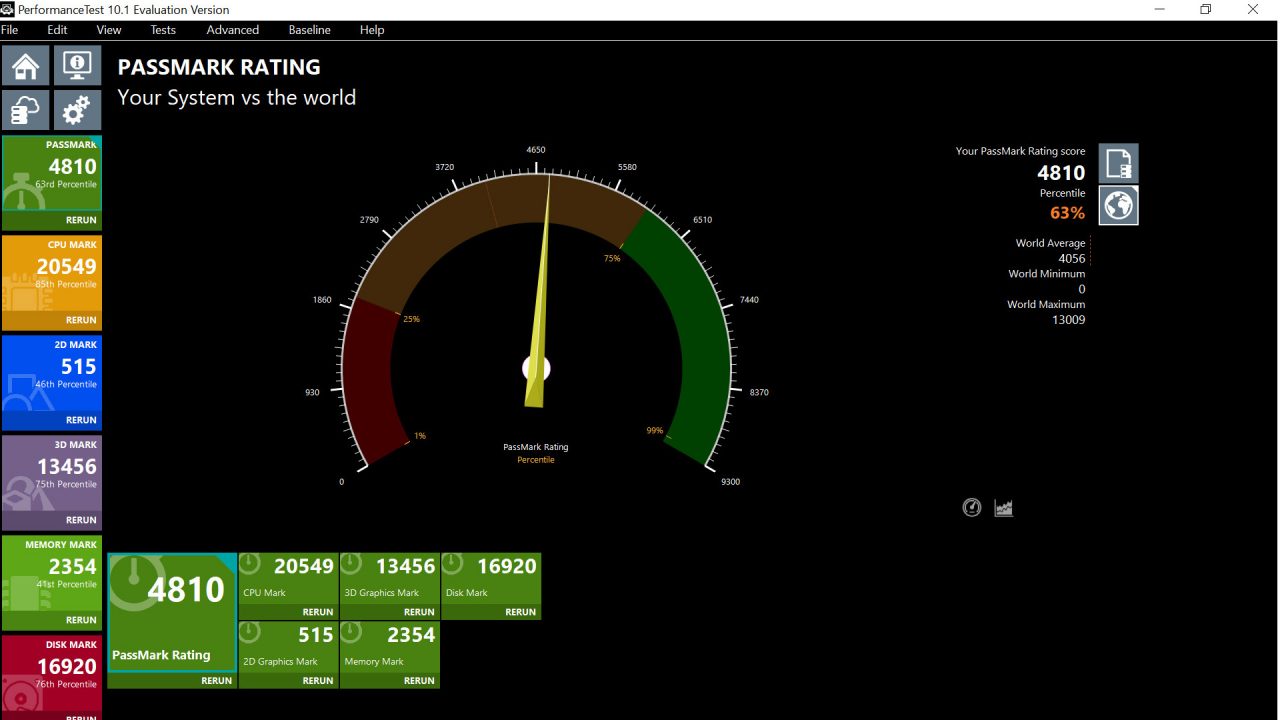The width and height of the screenshot is (1280, 720).
Task: Rerun the bottom 2D Graphics Mark tile
Action: 318,681
